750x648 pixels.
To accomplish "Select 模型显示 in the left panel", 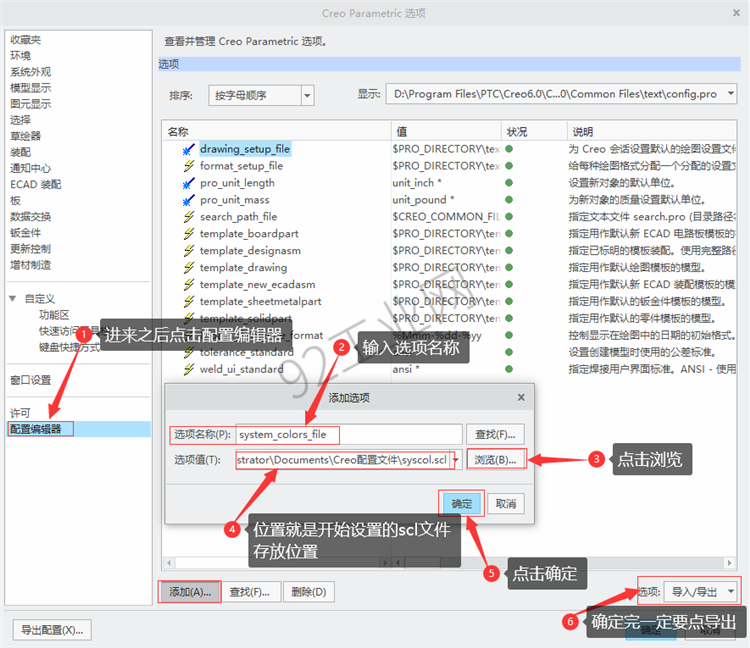I will pyautogui.click(x=31, y=88).
